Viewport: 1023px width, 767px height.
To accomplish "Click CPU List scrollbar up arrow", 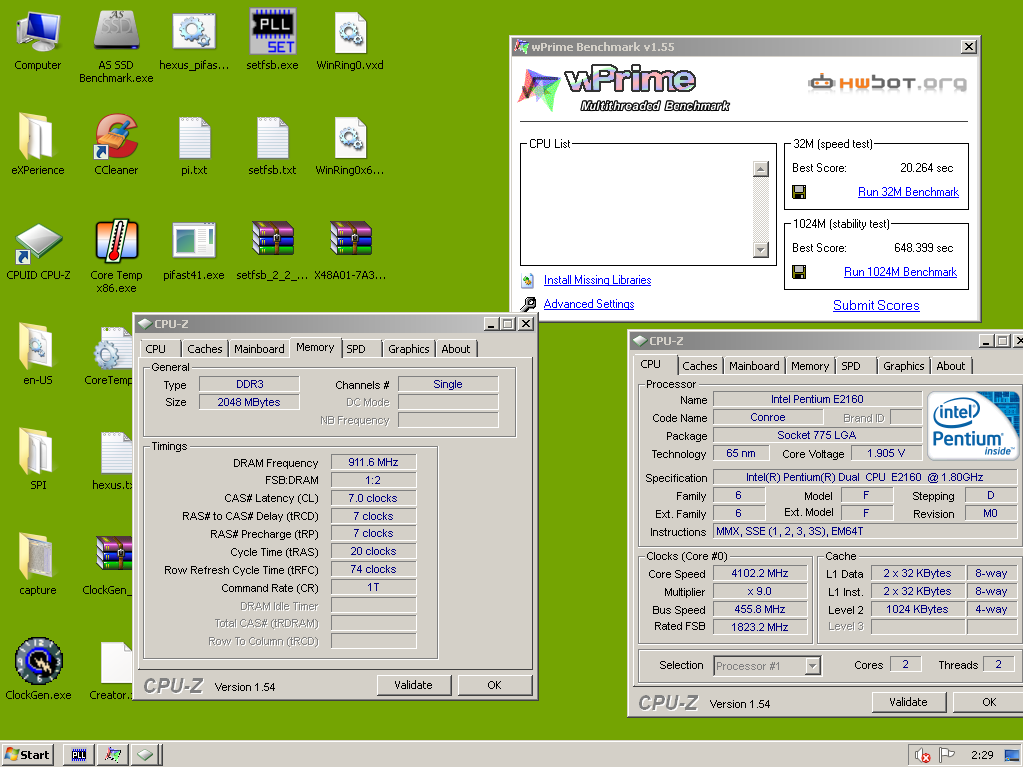I will [x=761, y=169].
